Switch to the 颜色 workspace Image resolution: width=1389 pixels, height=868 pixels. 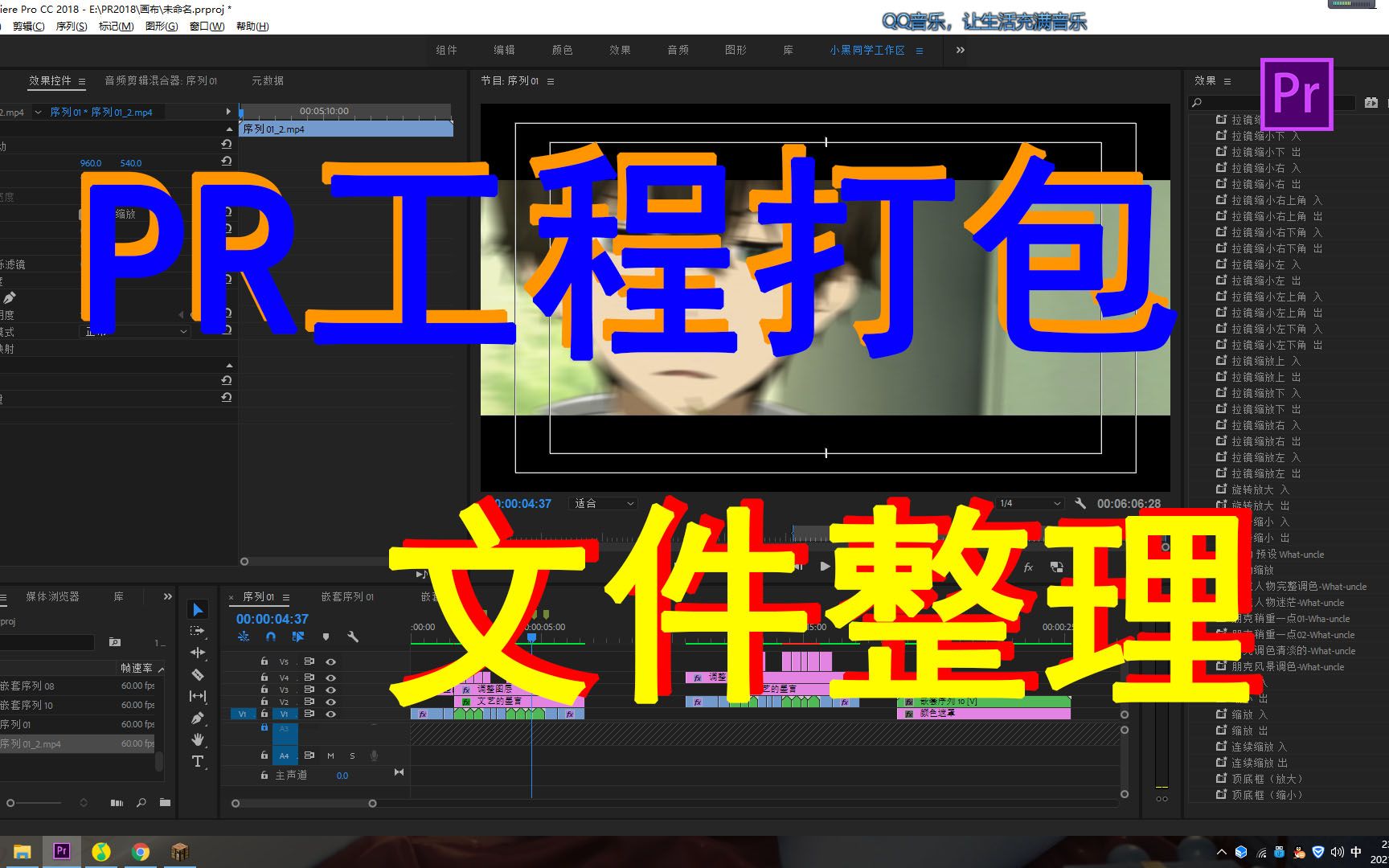click(563, 50)
